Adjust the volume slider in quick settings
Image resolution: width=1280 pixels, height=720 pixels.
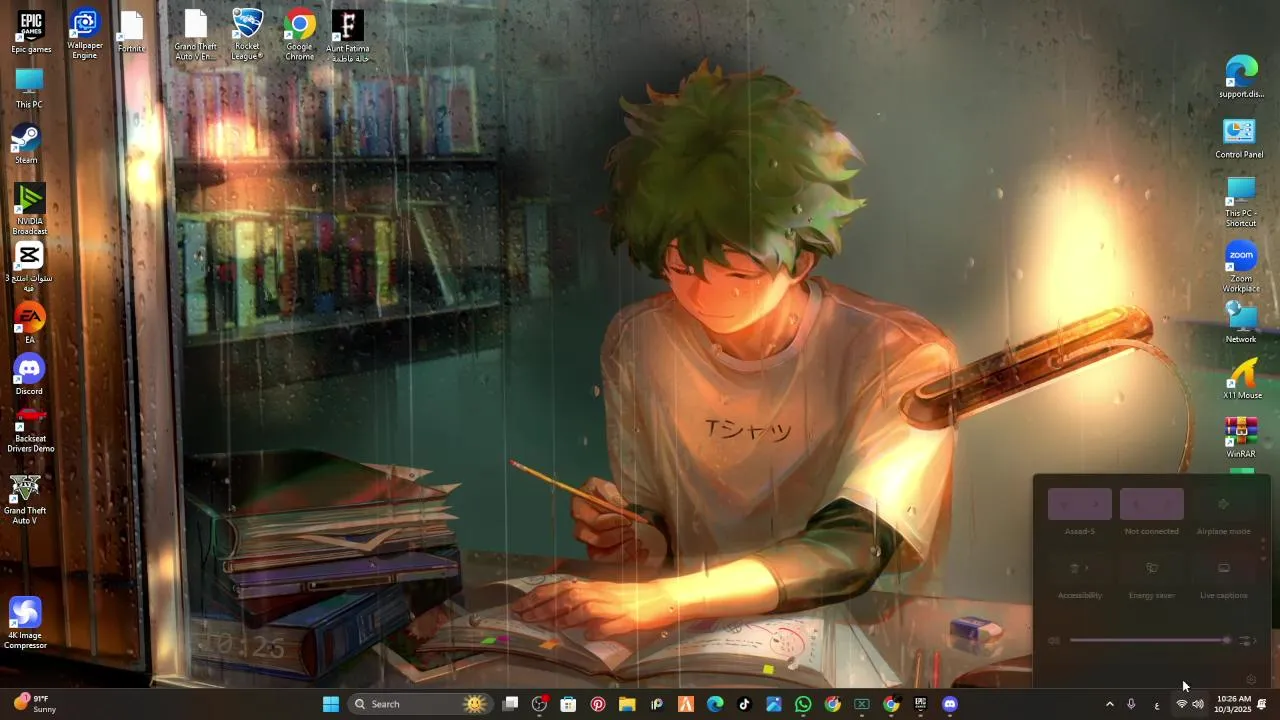(1149, 640)
